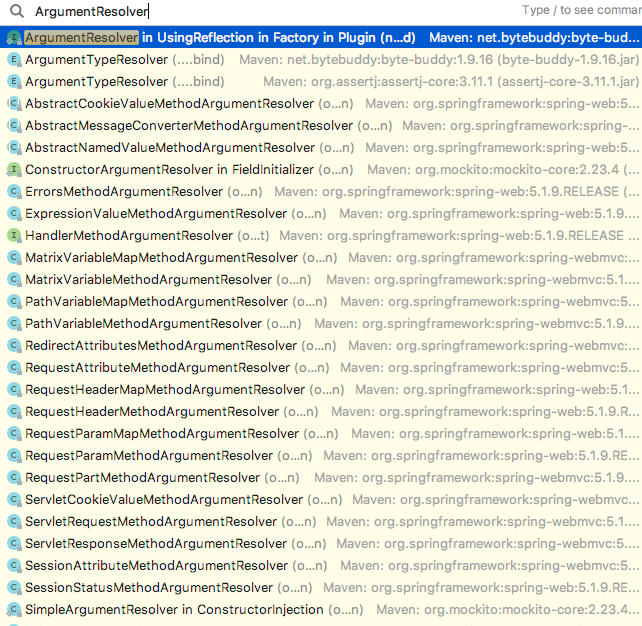
Task: Open AbstractNamedValueMethodArgumentResolver result
Action: pos(321,147)
